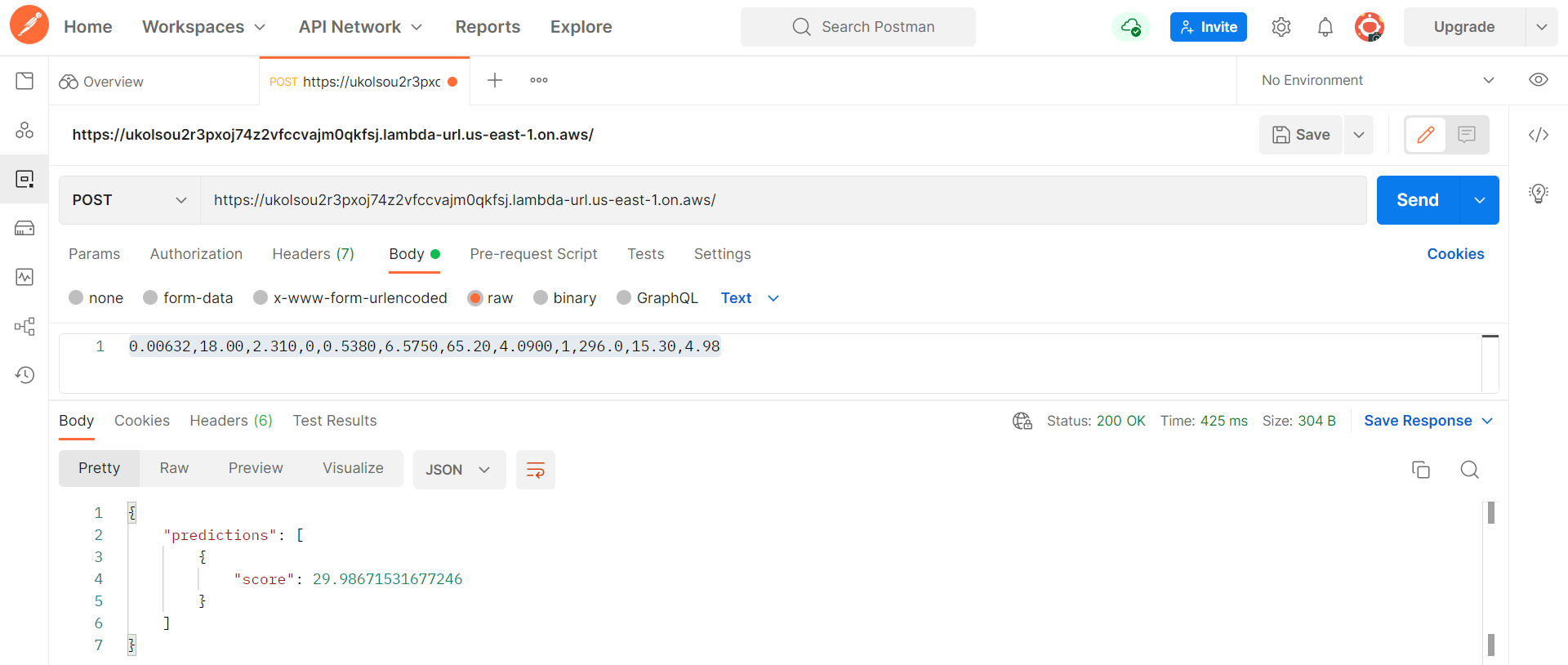Select the none body type
Screen dimensions: 1568x665
pos(76,297)
